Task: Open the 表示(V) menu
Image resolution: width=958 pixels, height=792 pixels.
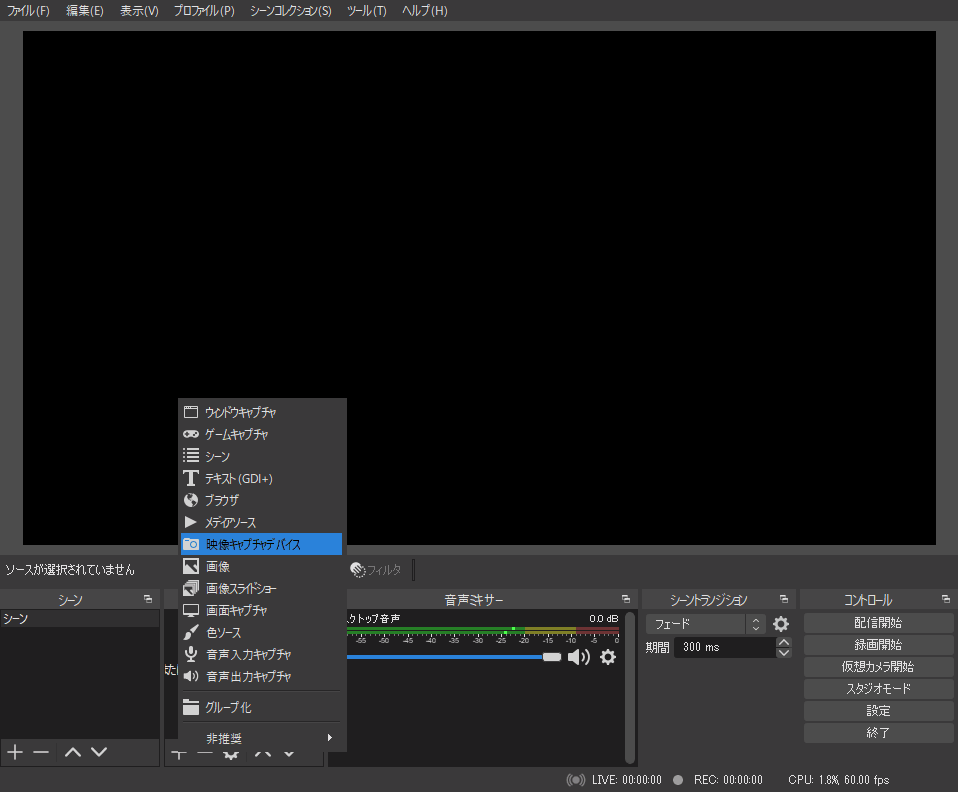Action: (139, 11)
